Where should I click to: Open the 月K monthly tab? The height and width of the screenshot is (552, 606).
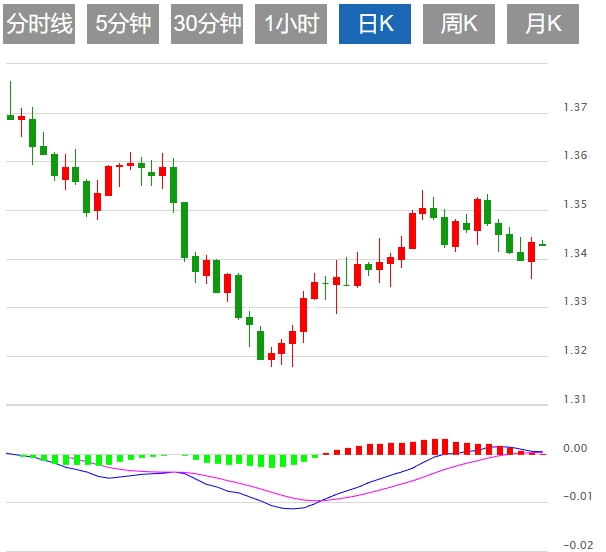tap(543, 24)
